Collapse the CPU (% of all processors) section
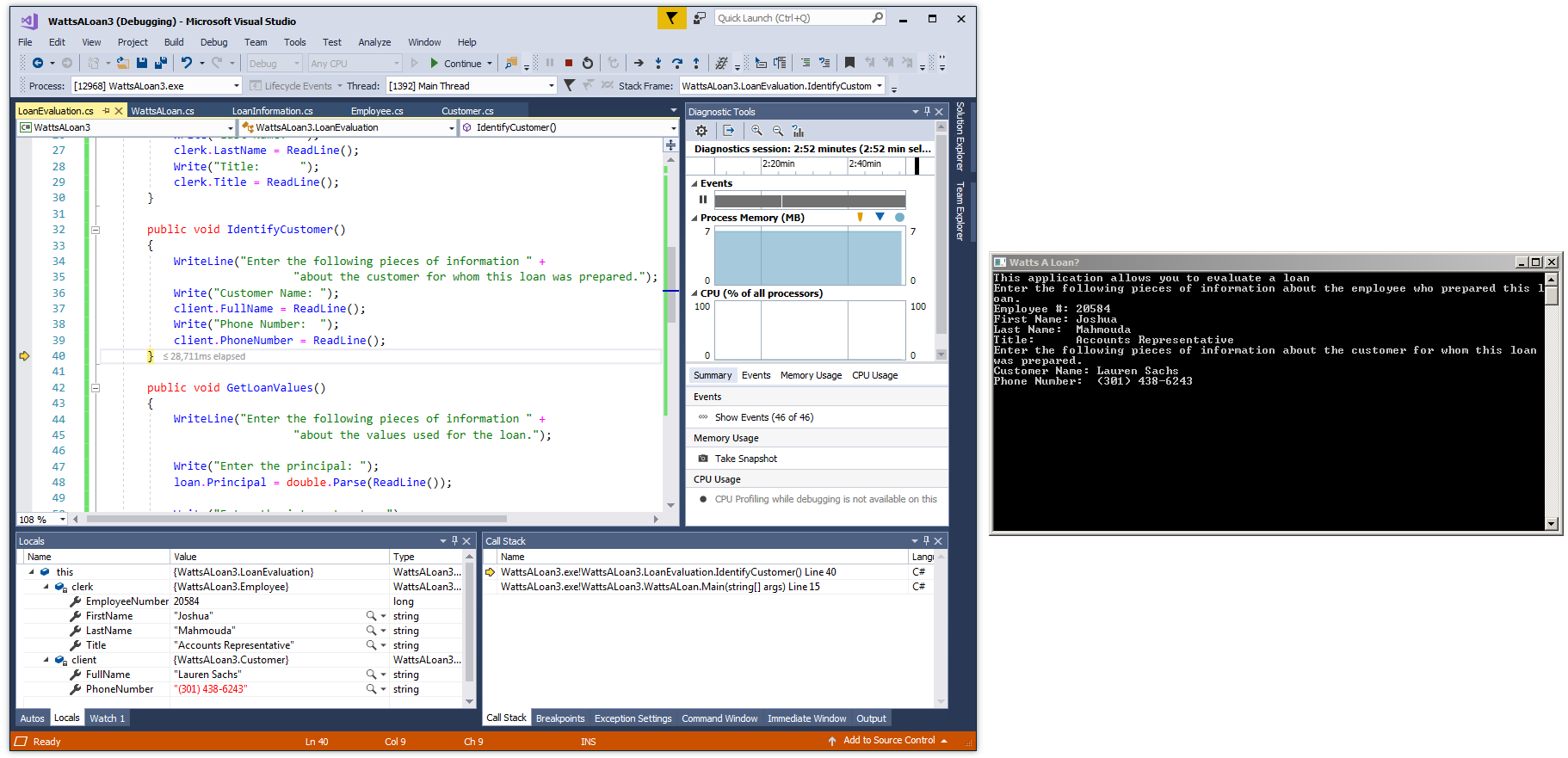This screenshot has height=758, width=1568. click(x=694, y=293)
